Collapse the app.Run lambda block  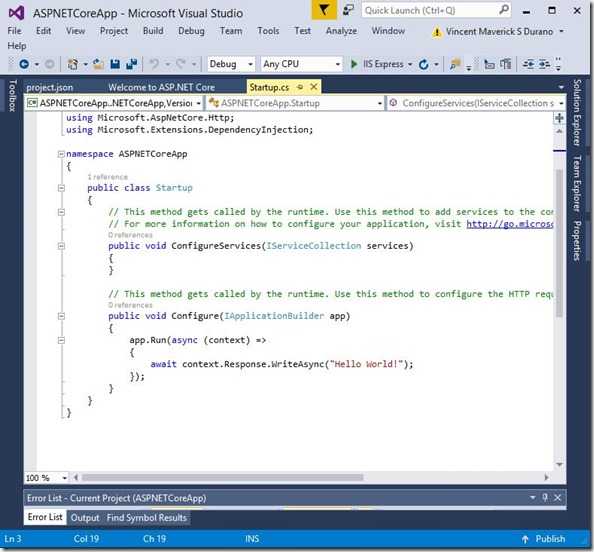[61, 340]
